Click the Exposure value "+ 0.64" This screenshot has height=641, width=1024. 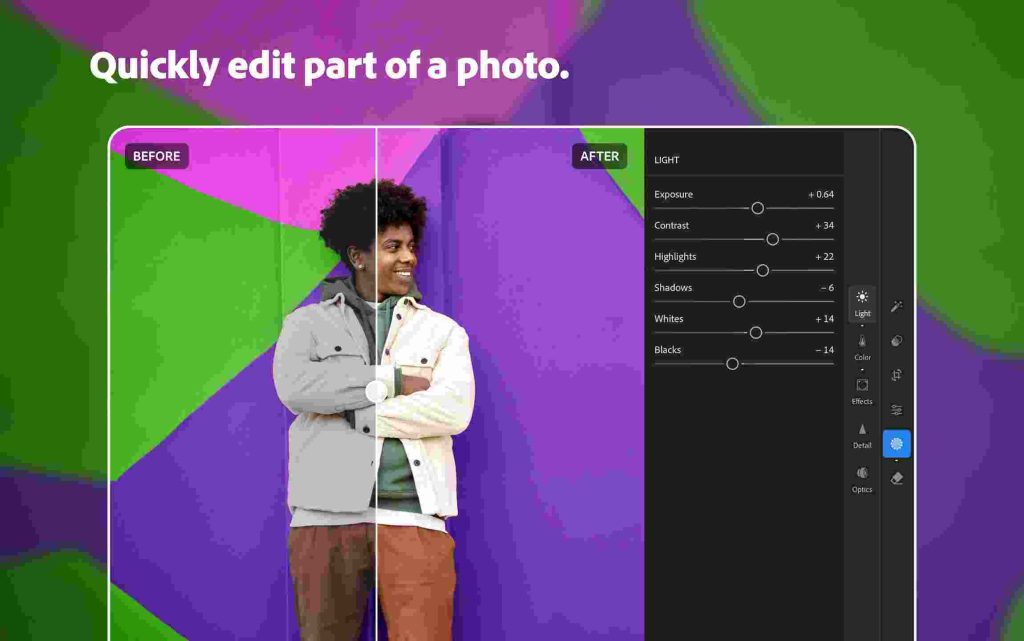pos(821,195)
